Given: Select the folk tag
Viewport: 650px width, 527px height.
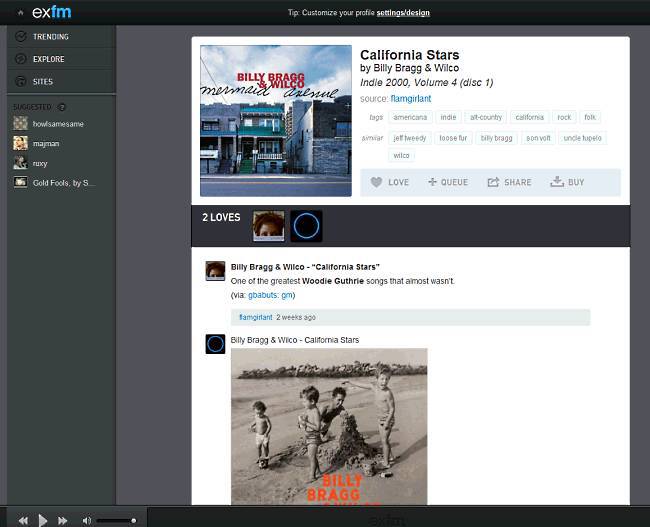Looking at the screenshot, I should click(x=590, y=117).
